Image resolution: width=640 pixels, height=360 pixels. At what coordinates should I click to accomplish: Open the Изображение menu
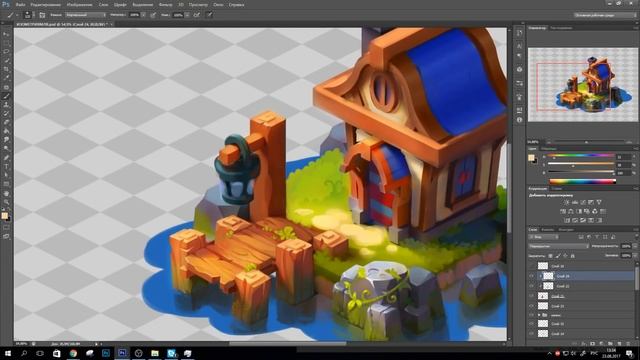tap(79, 5)
